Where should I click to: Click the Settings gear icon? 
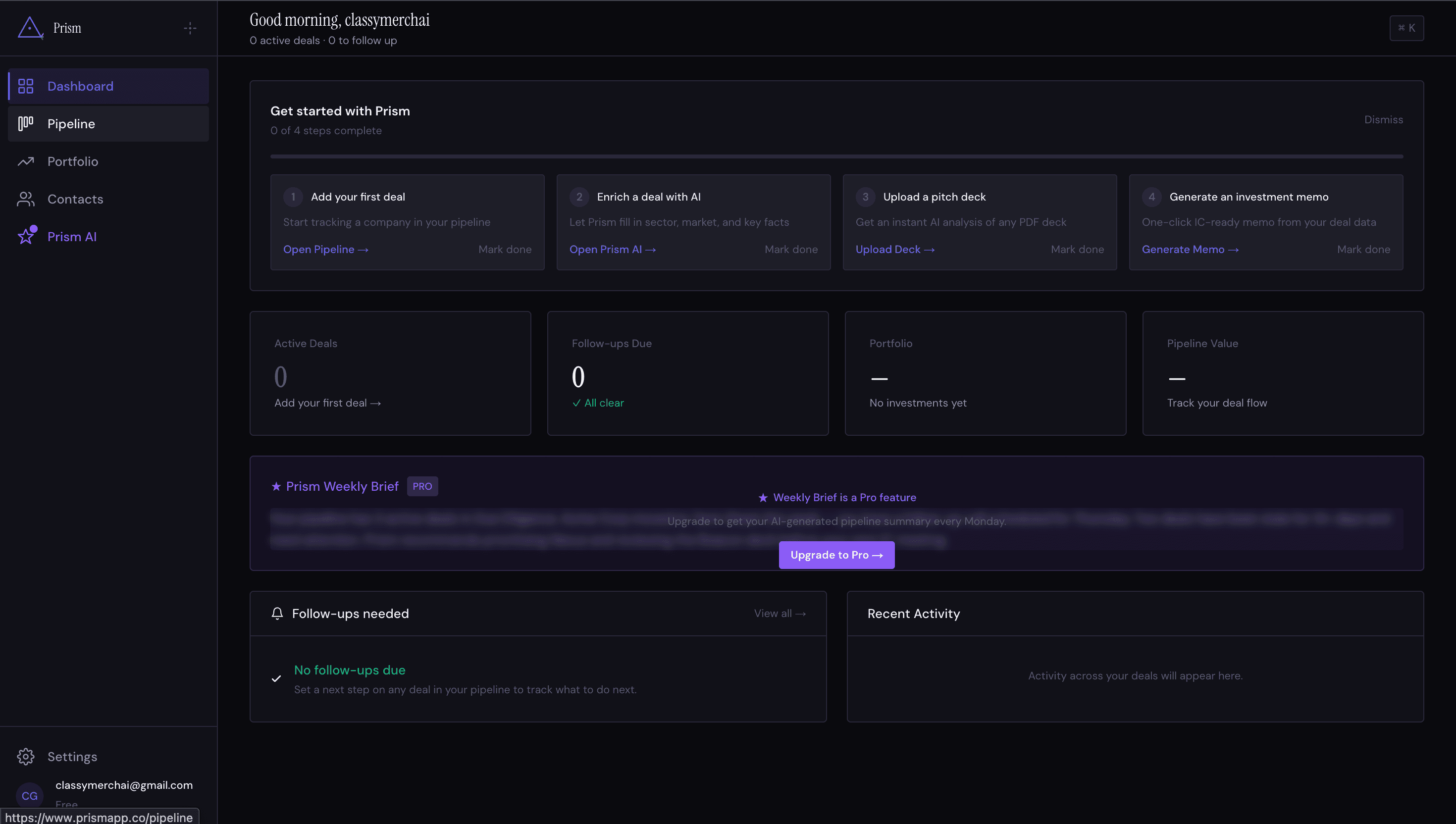(25, 756)
